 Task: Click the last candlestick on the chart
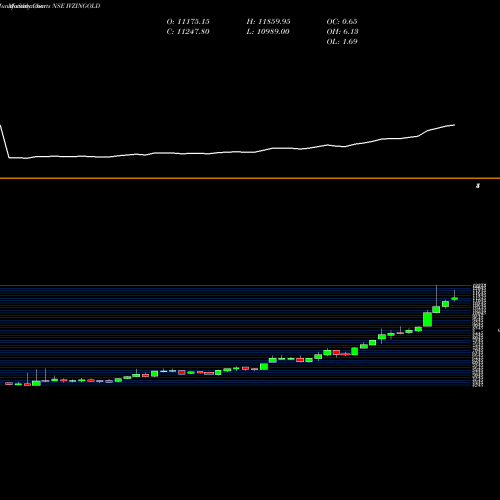(454, 298)
